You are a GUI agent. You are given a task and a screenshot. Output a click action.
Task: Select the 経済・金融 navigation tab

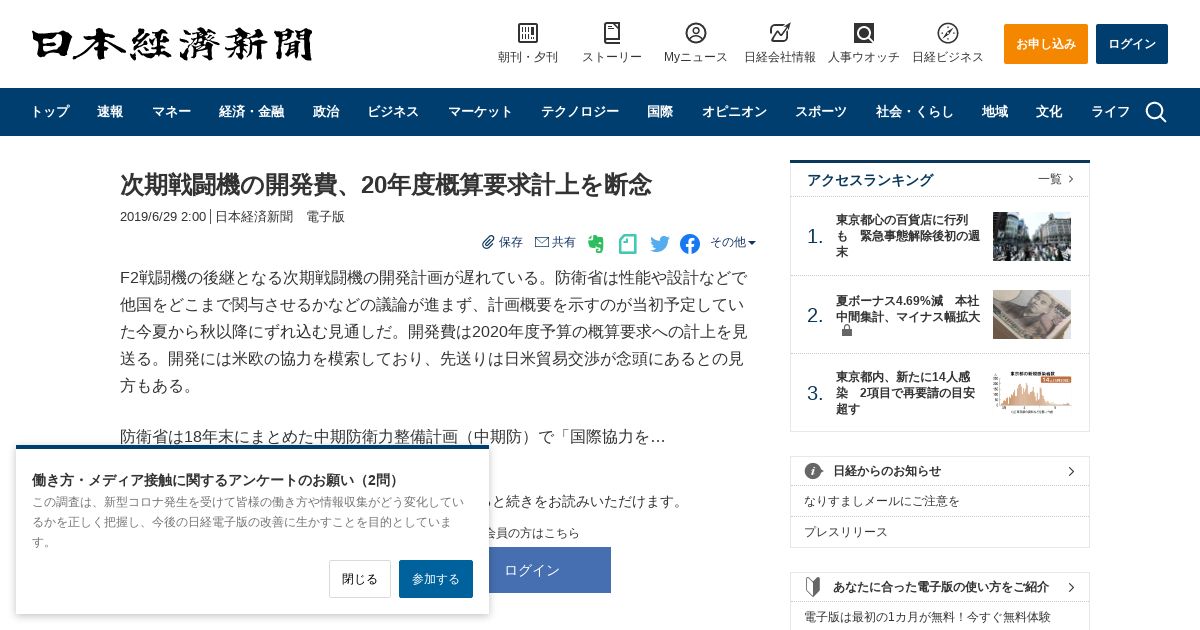pyautogui.click(x=251, y=112)
